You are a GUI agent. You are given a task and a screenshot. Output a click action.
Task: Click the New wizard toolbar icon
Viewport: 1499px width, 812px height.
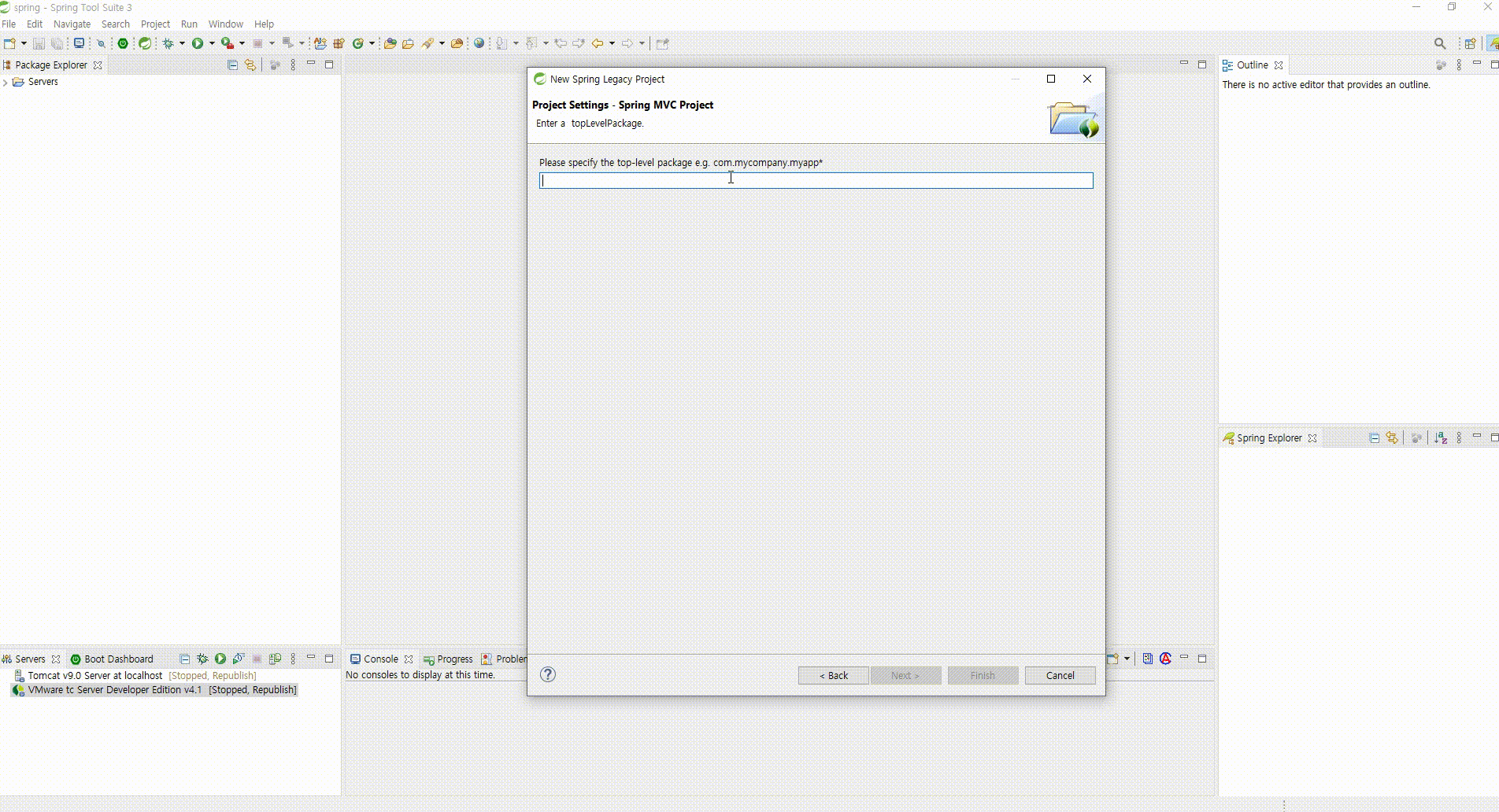click(9, 43)
